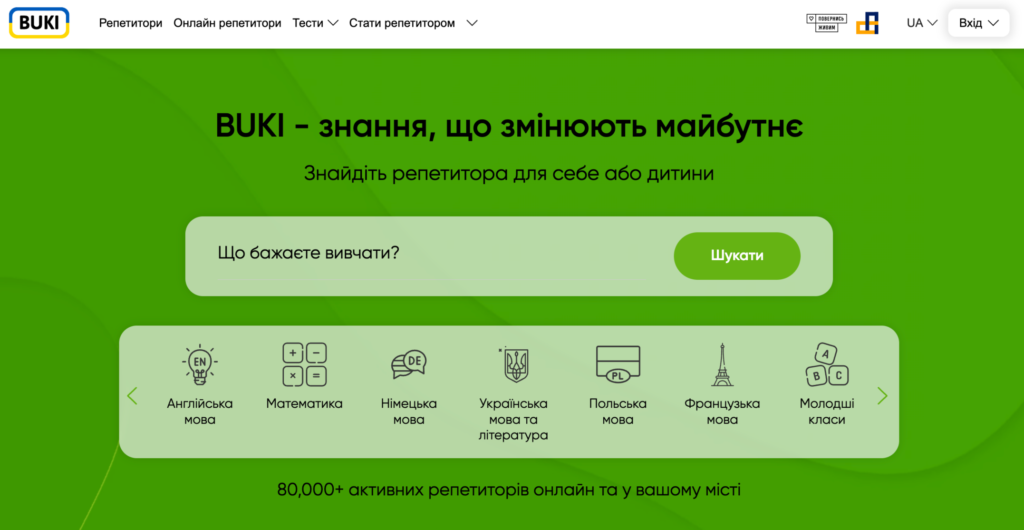
Task: Click the blue-yellow blocks partner logo
Action: tap(867, 23)
